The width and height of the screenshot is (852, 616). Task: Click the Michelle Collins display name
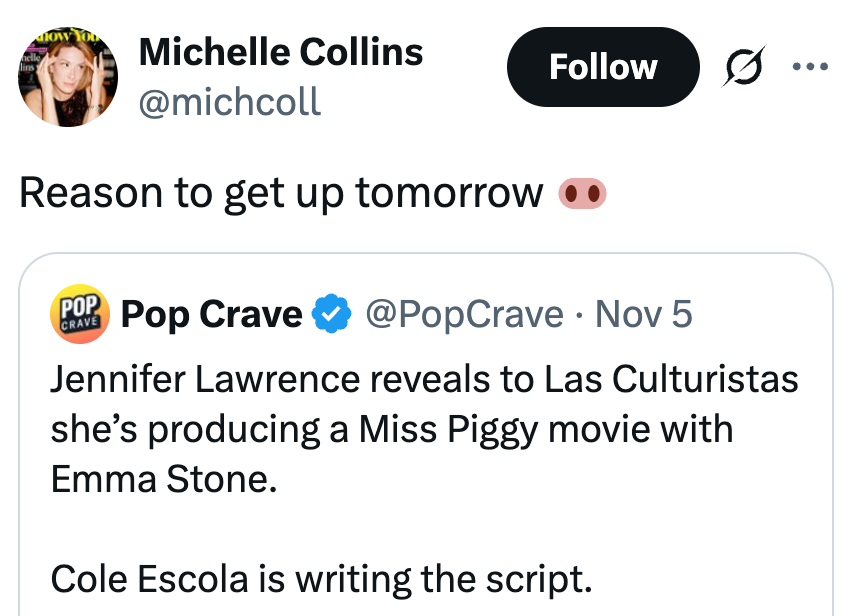point(281,52)
